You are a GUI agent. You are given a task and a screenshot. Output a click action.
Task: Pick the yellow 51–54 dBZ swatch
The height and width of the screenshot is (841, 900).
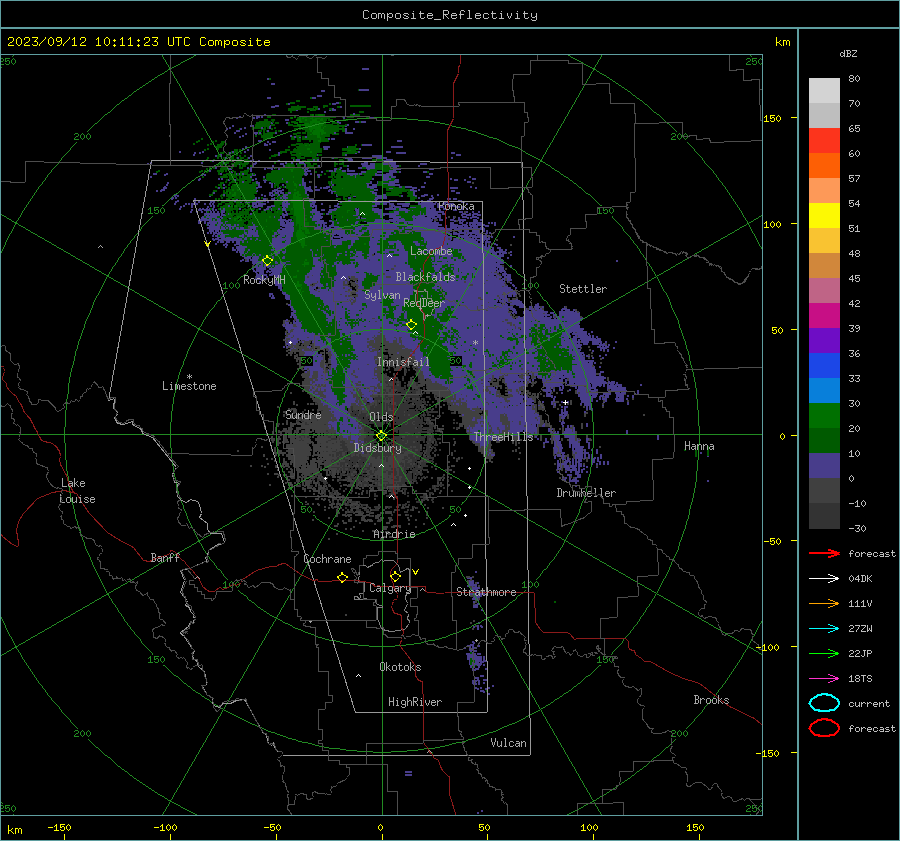(824, 216)
